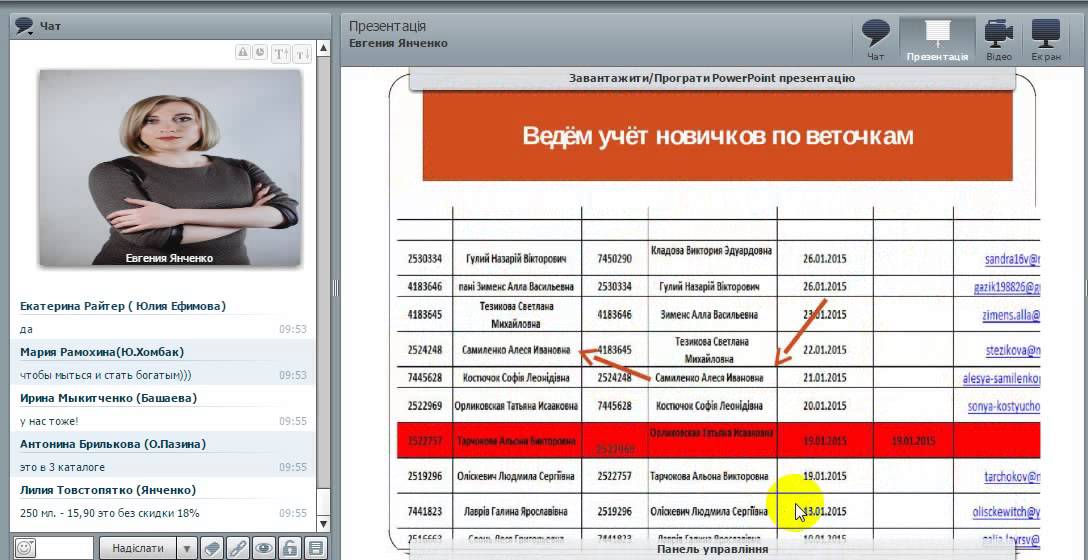This screenshot has width=1088, height=560.
Task: Click sender name Мария Рамохина(Ю.Хомбак)
Action: pyautogui.click(x=102, y=352)
